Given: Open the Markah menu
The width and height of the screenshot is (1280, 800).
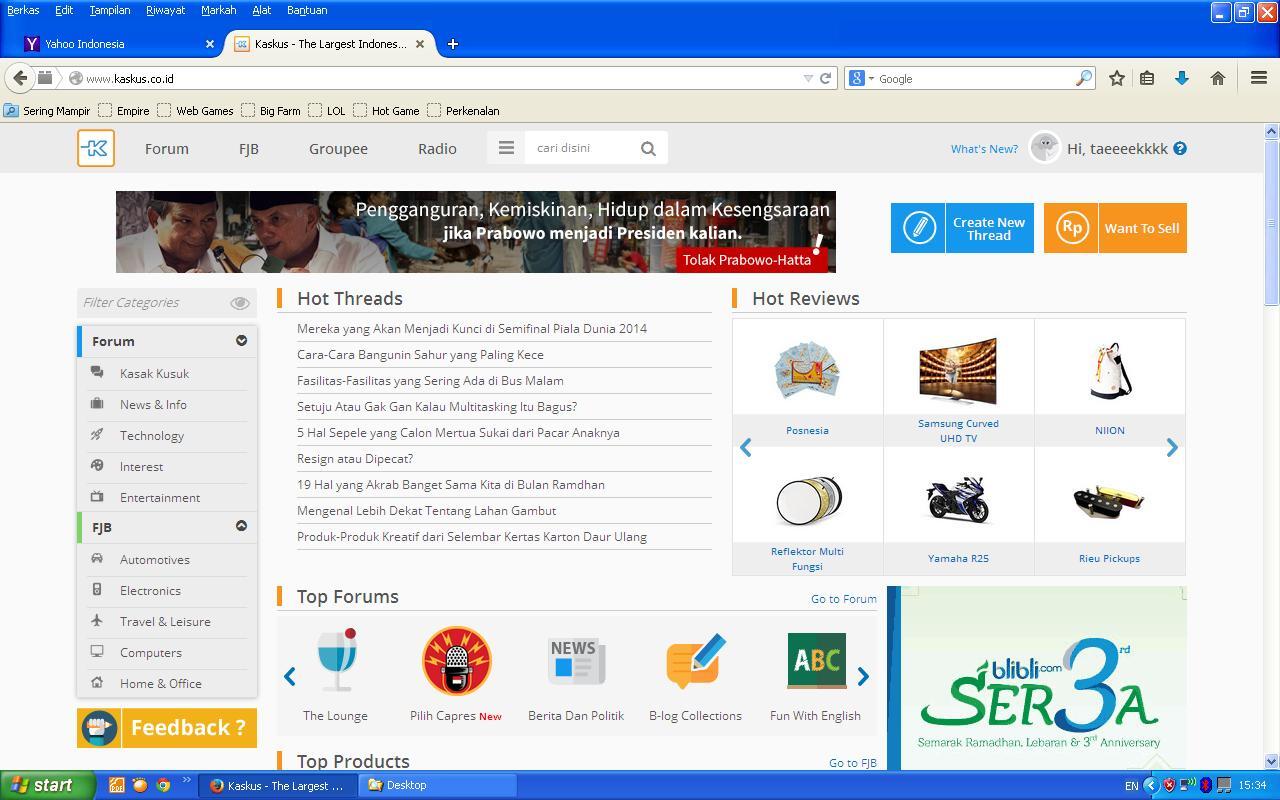Looking at the screenshot, I should (218, 10).
